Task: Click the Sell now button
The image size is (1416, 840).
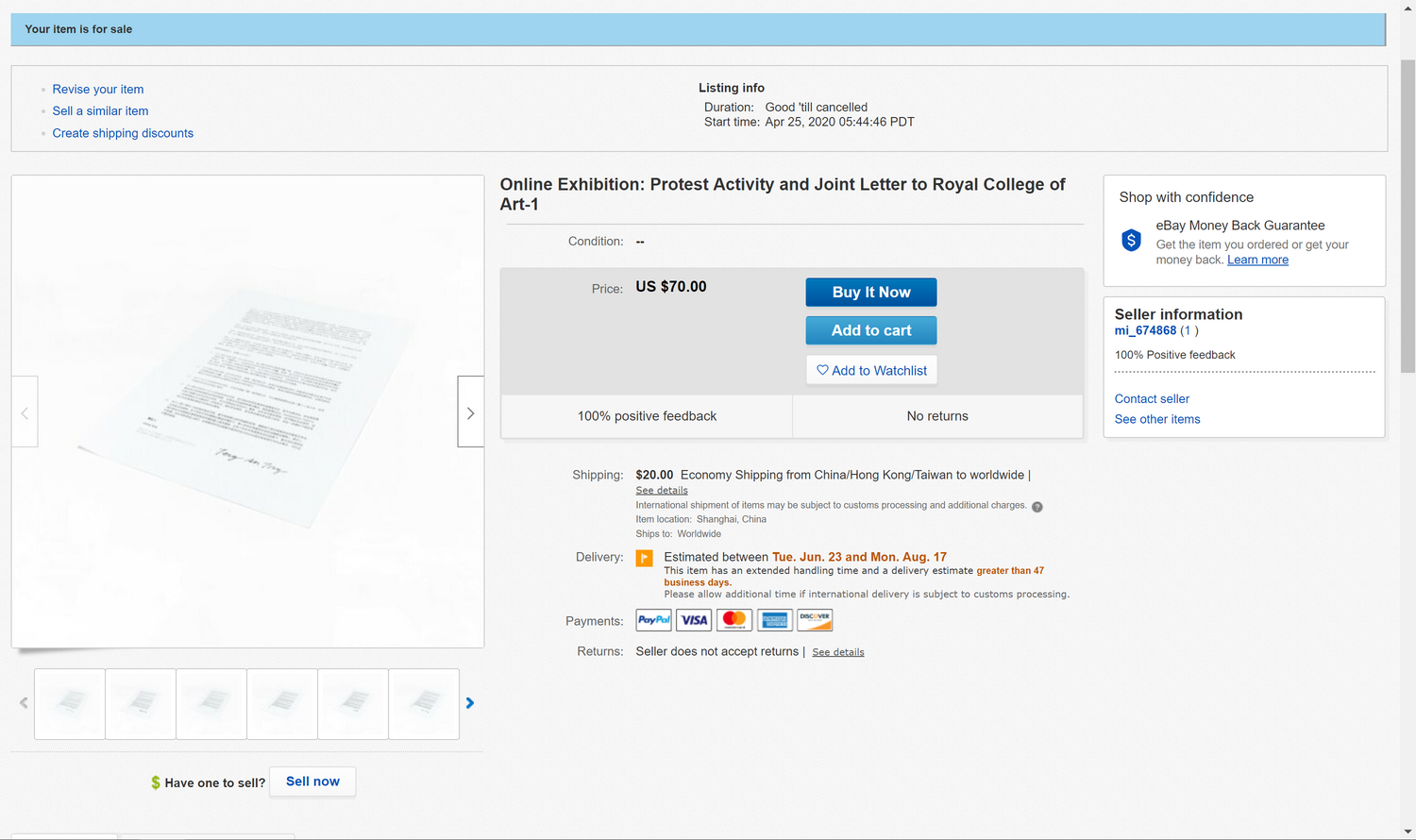Action: (x=312, y=781)
